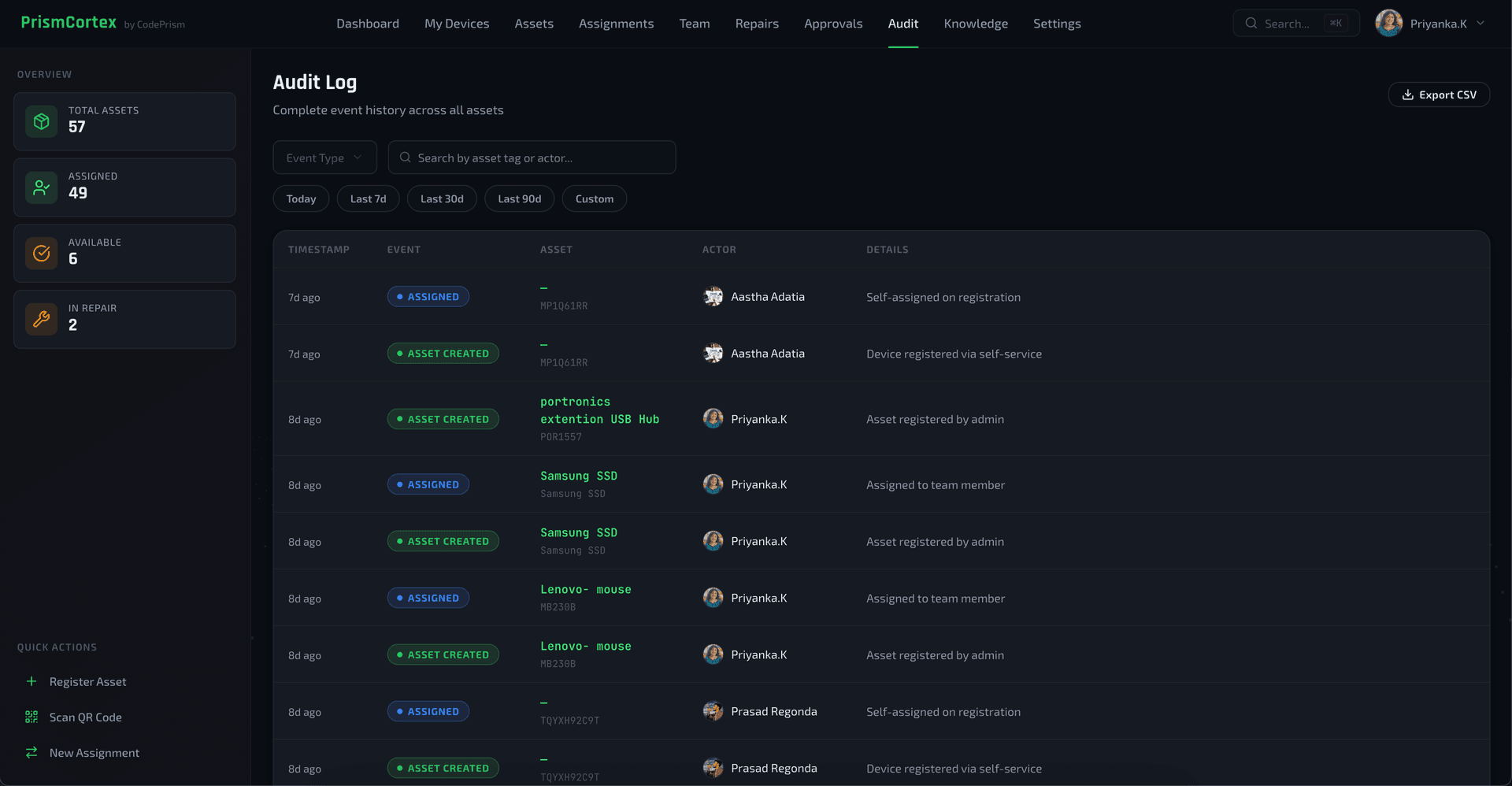Click Aastha Adatia avatar in Asset Created row
1512x786 pixels.
coord(713,353)
